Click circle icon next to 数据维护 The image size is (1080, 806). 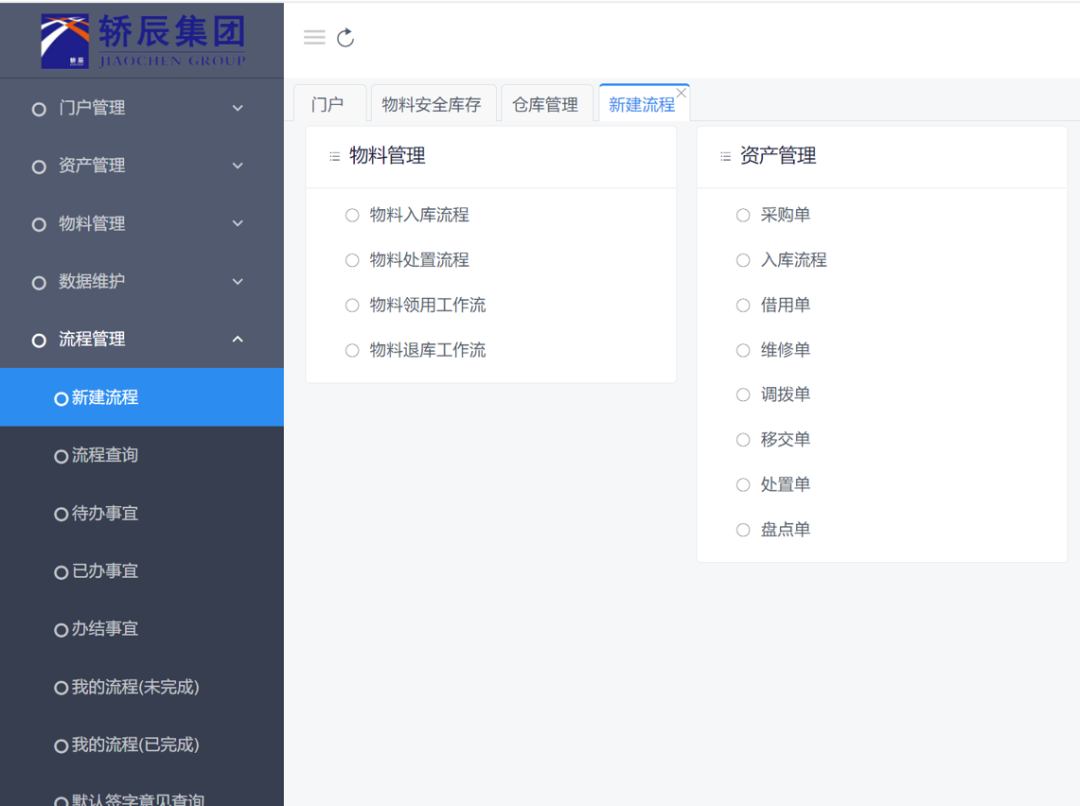(x=39, y=283)
